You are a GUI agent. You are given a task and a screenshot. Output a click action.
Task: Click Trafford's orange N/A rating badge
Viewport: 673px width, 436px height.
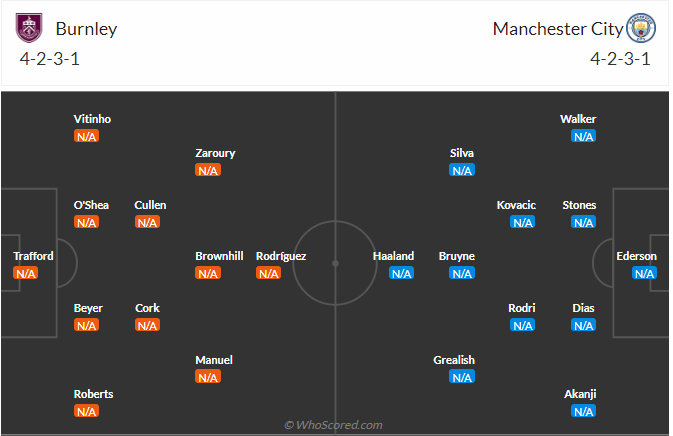[25, 273]
